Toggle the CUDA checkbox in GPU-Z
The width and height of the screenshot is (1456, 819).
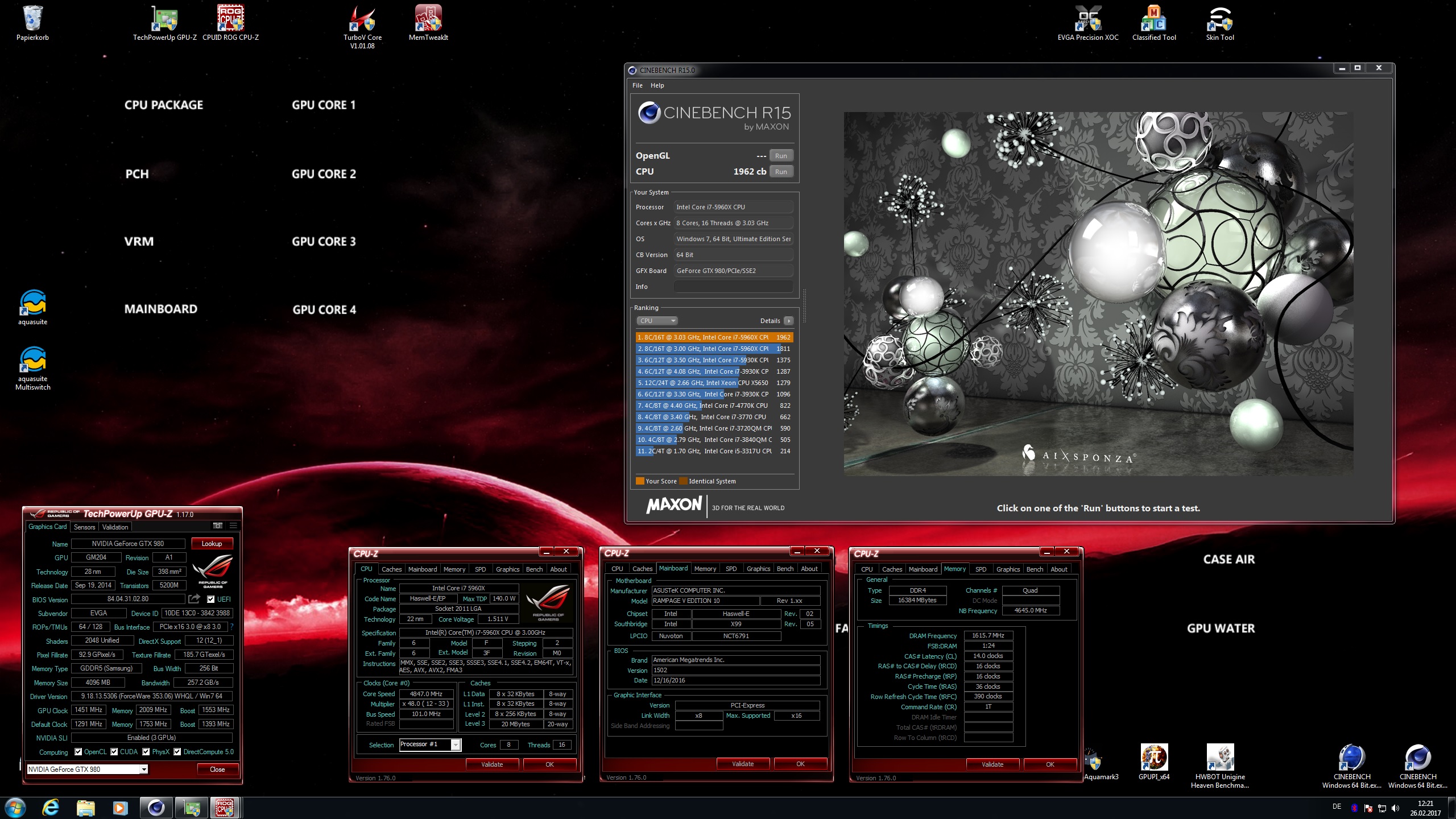pos(114,752)
